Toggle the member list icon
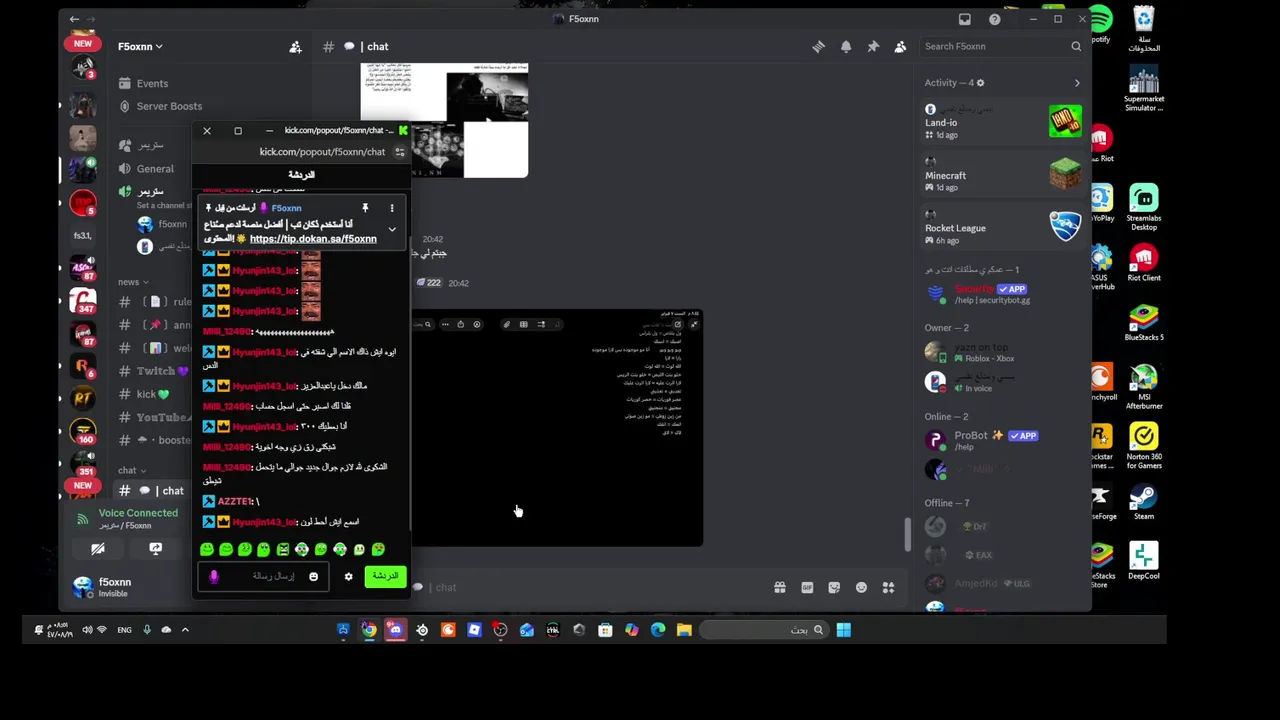 [x=900, y=46]
